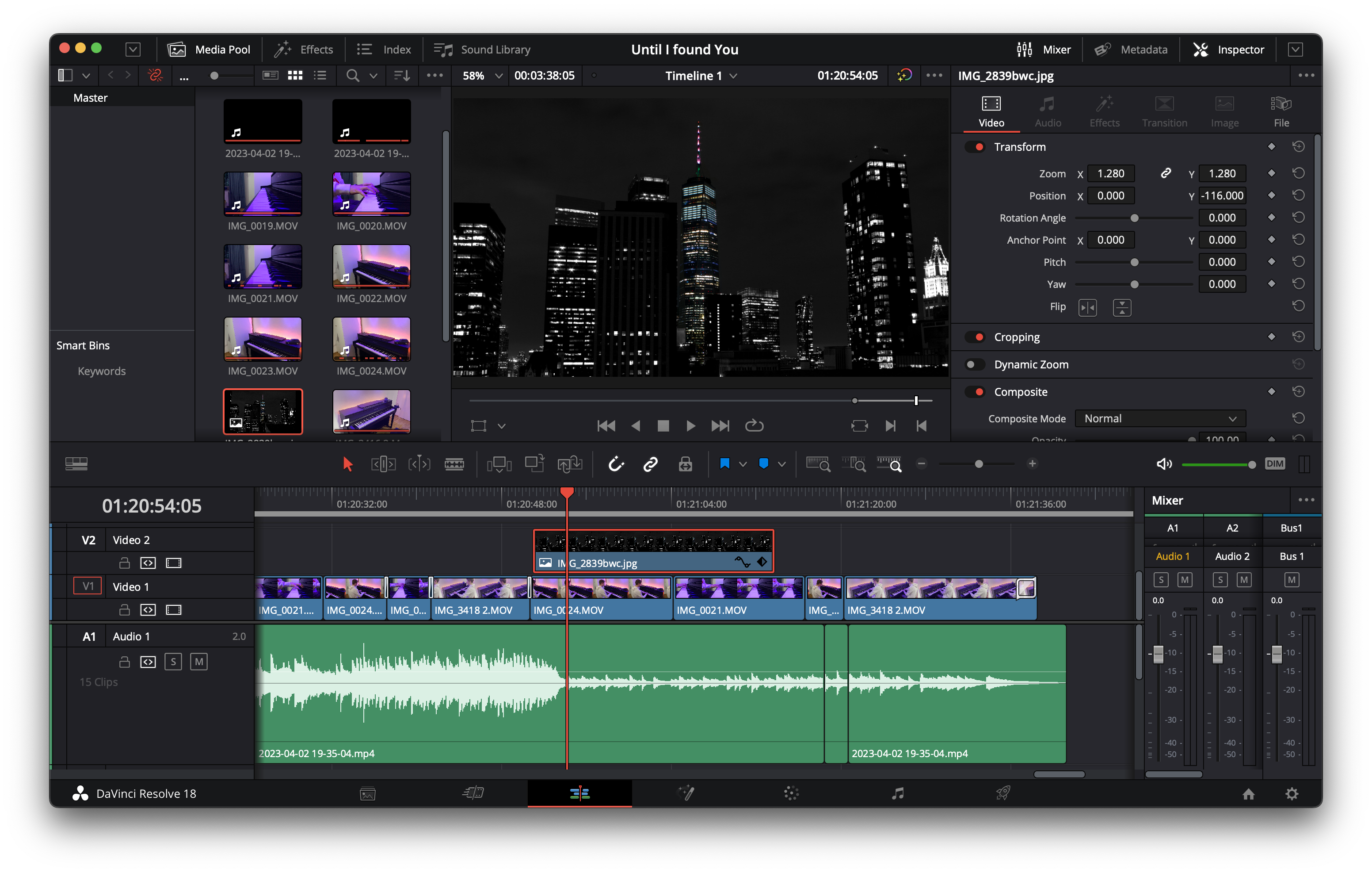Click the Trim edit mode tool
This screenshot has height=873, width=1372.
coord(383,463)
